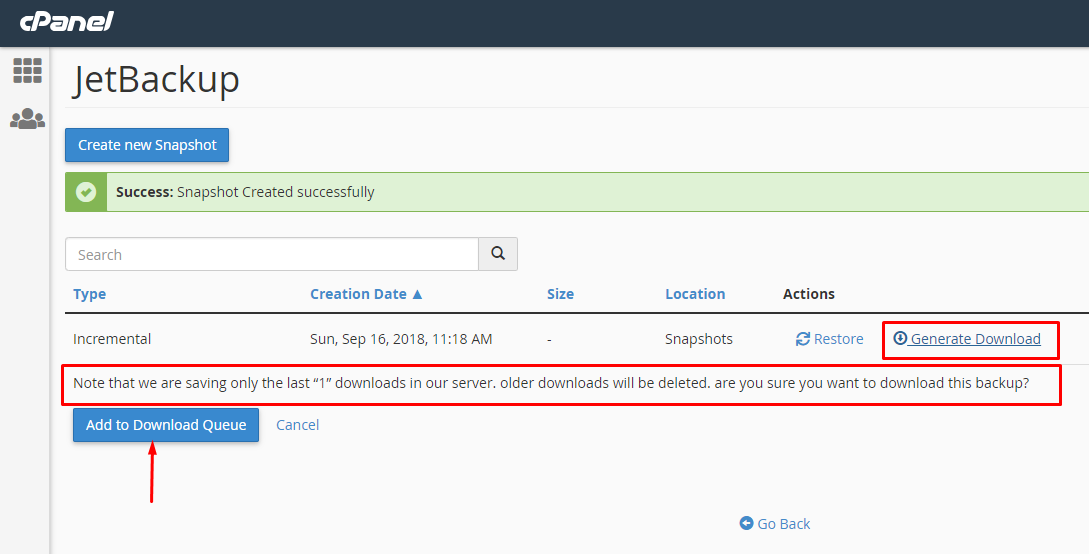This screenshot has width=1089, height=554.
Task: Sort by Size column header
Action: pos(560,294)
